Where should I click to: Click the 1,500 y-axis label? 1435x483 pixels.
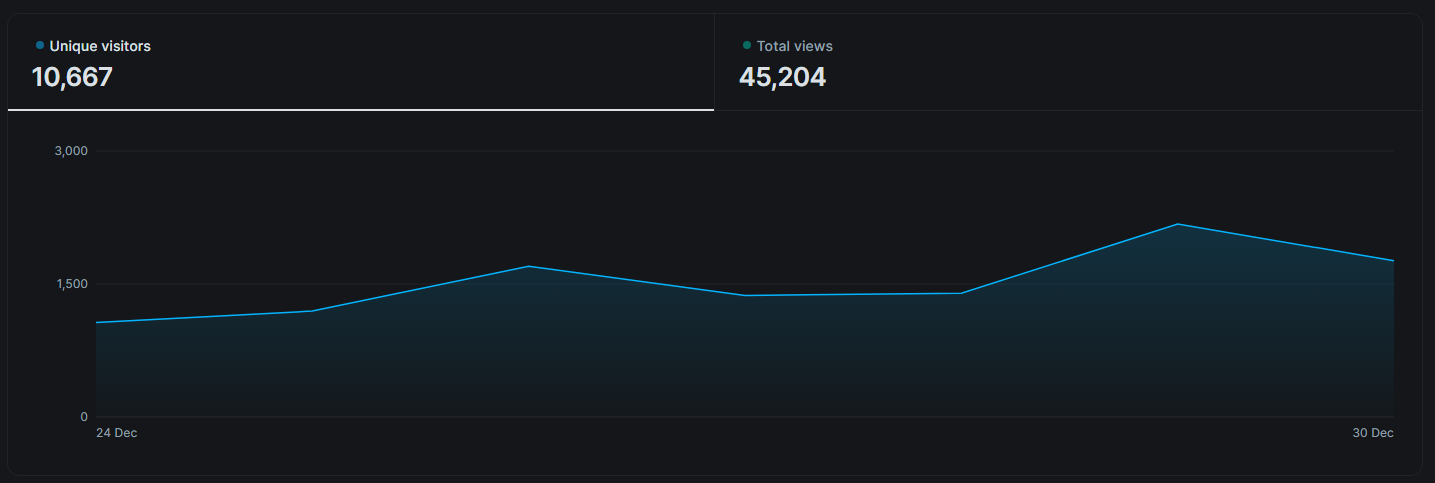coord(71,284)
